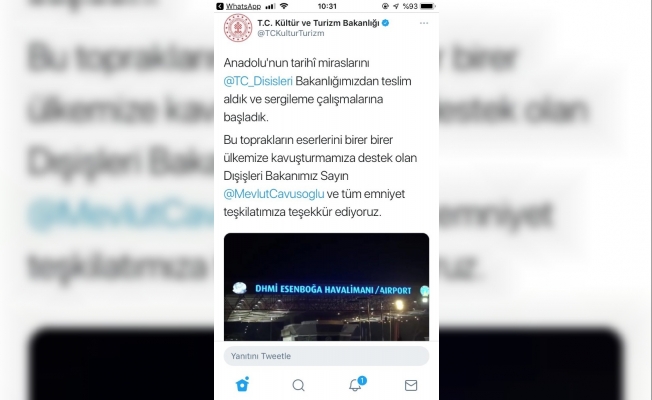
Task: Open the @MevlutCavusoglu mention link
Action: [274, 194]
